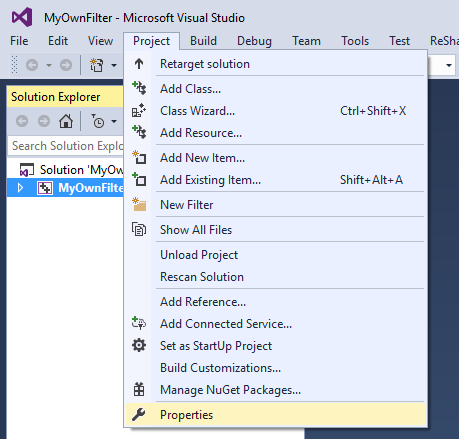Screen dimensions: 459x439
Task: Click the Class Wizard icon in menu
Action: click(x=139, y=111)
